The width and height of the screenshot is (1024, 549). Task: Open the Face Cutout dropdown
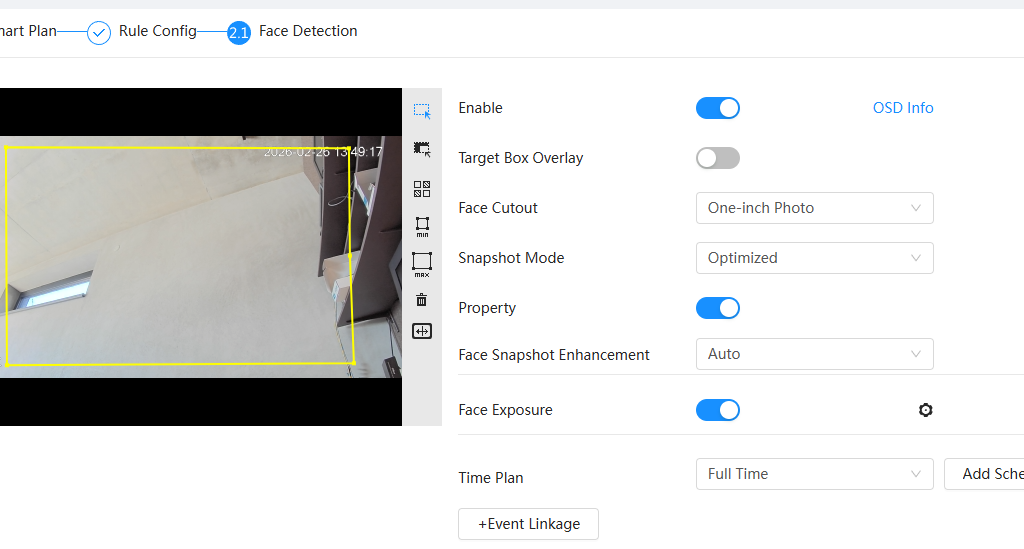(x=814, y=208)
